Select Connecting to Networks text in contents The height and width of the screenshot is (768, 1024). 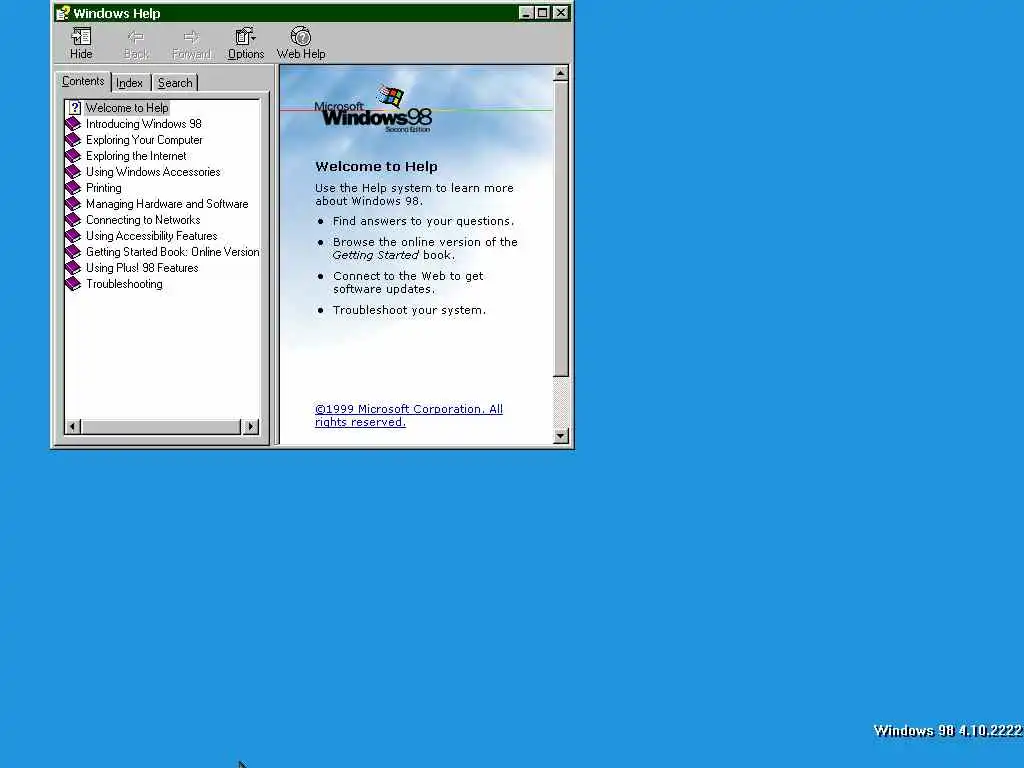pos(143,219)
